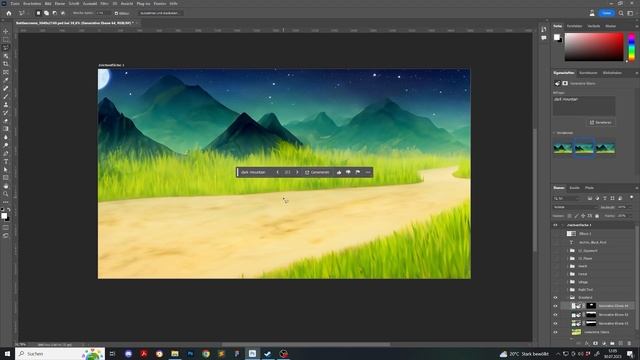Delete layer with trash icon in Layers panel
This screenshot has width=640, height=360.
629,343
